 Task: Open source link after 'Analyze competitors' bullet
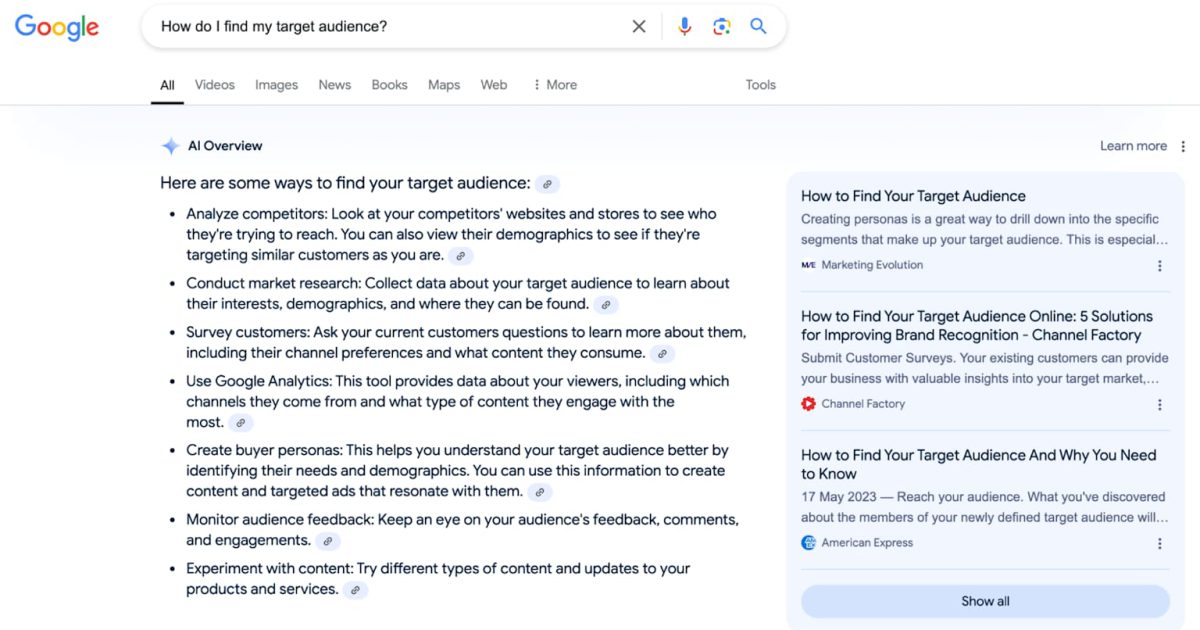(460, 256)
